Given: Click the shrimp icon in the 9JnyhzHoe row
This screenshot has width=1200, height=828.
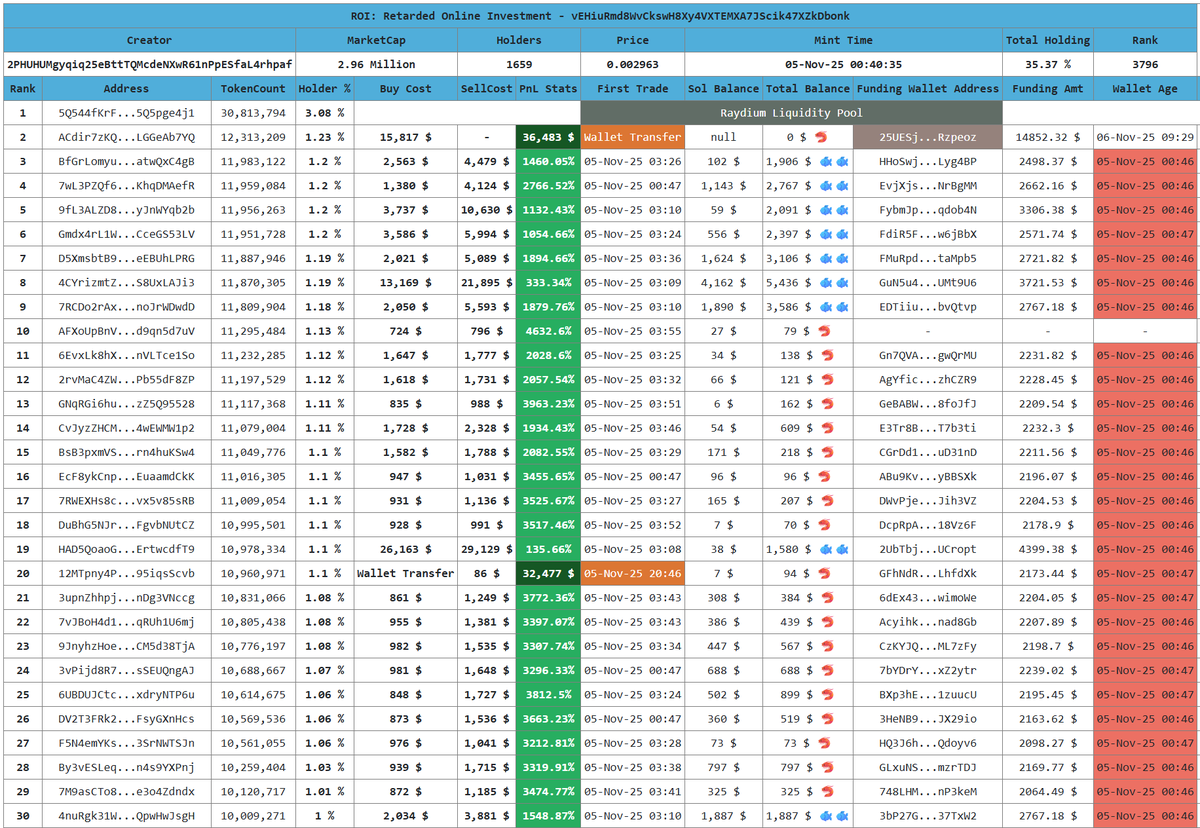Looking at the screenshot, I should coord(827,646).
